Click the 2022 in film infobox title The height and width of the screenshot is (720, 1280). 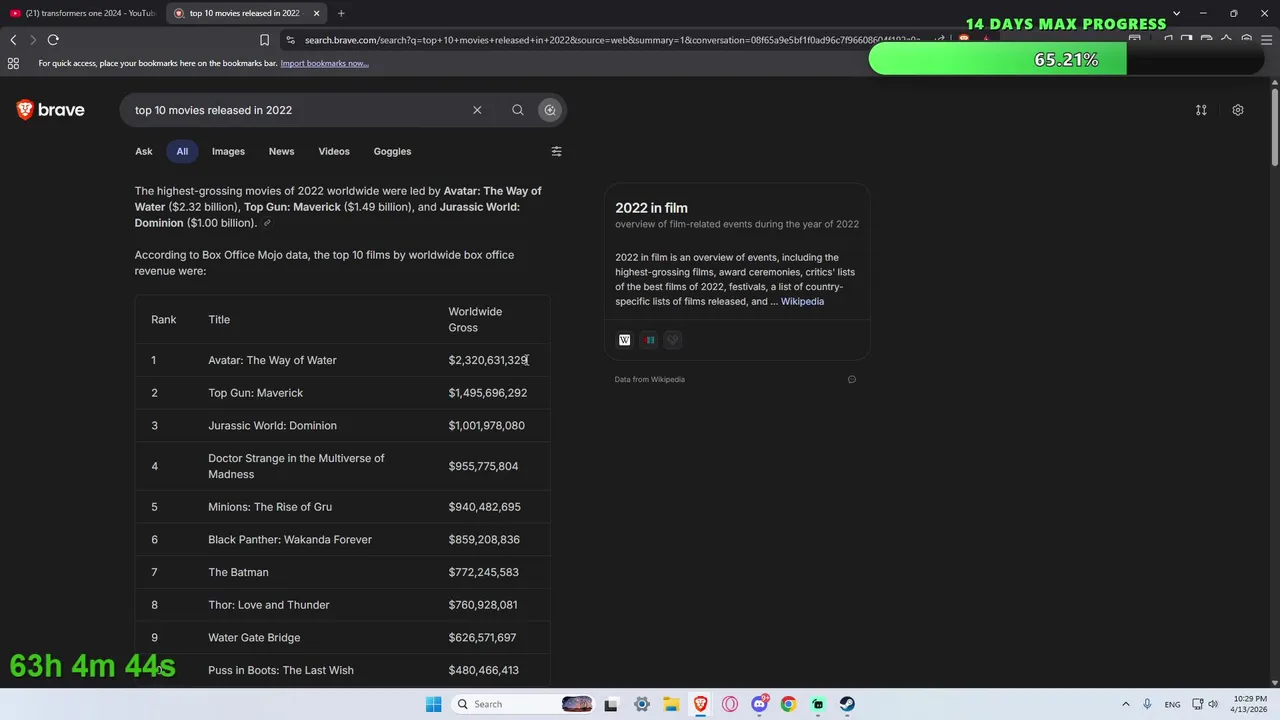click(x=651, y=208)
